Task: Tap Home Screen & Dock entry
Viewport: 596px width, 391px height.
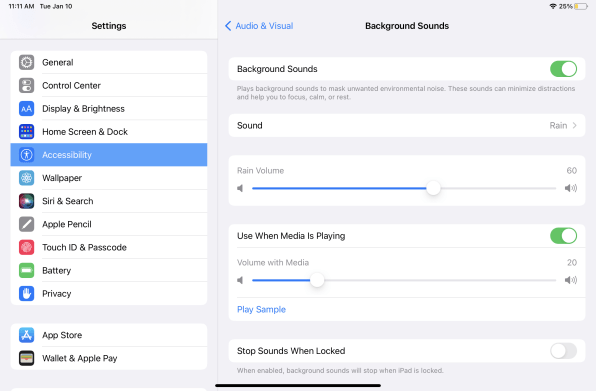Action: tap(109, 132)
